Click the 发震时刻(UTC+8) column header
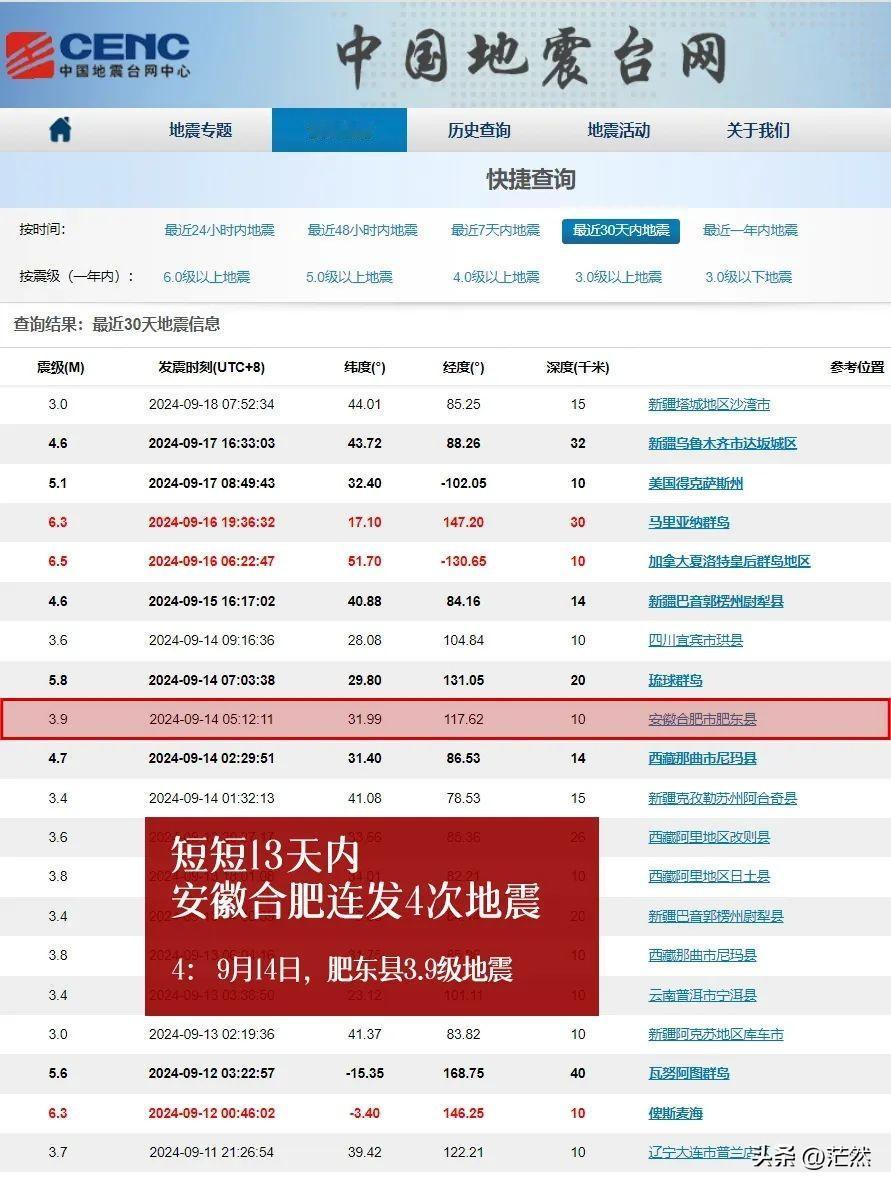The image size is (891, 1188). 211,367
